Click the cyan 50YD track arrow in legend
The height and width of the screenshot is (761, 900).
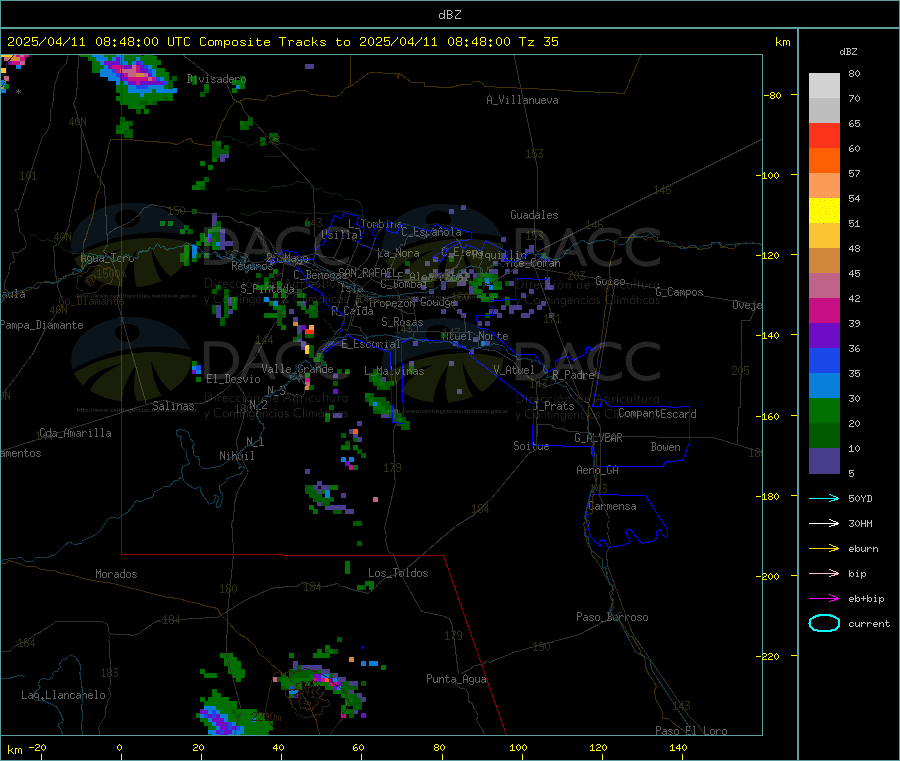824,498
